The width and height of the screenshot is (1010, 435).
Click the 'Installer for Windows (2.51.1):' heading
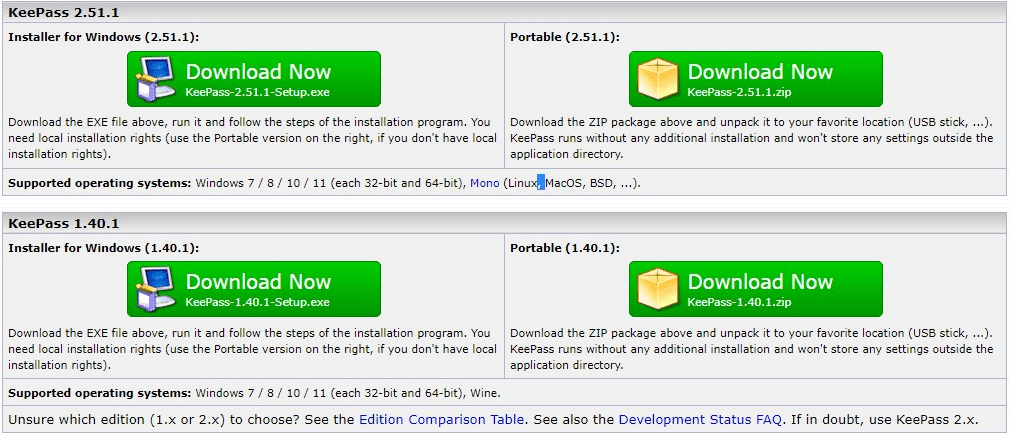(x=104, y=37)
